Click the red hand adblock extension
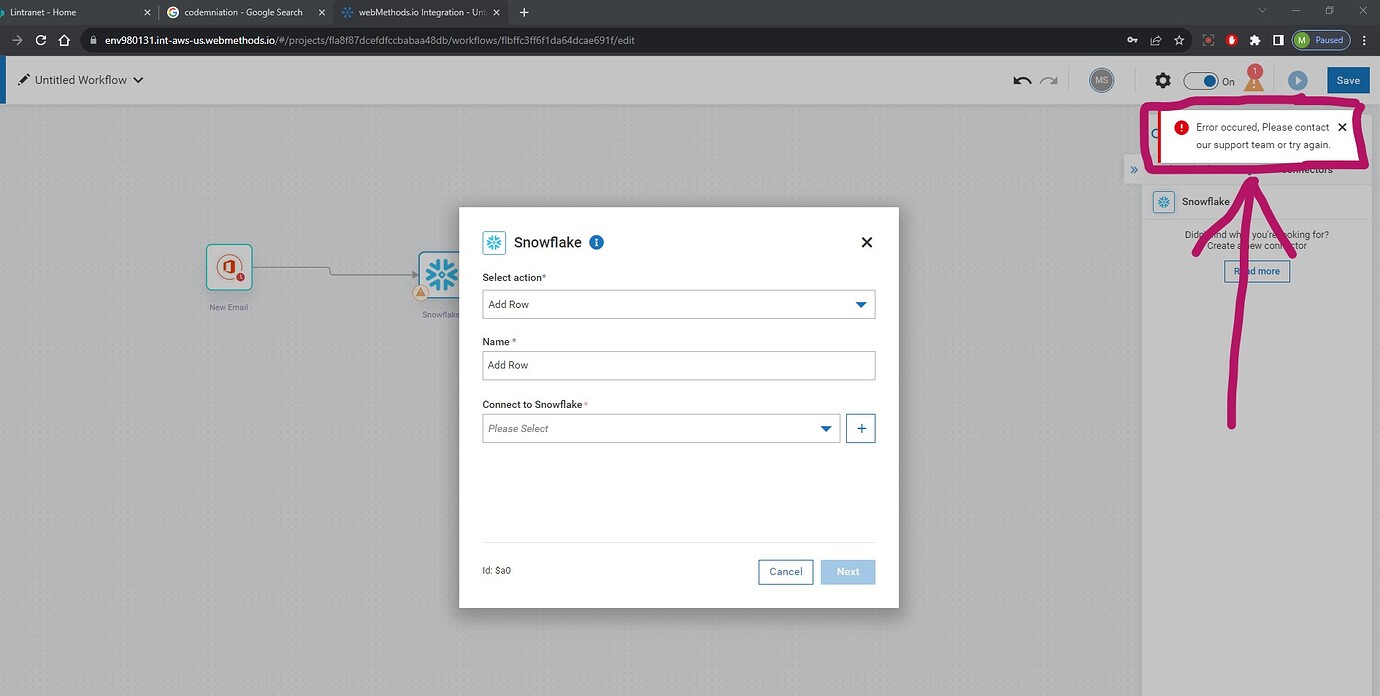The width and height of the screenshot is (1380, 696). [x=1232, y=40]
